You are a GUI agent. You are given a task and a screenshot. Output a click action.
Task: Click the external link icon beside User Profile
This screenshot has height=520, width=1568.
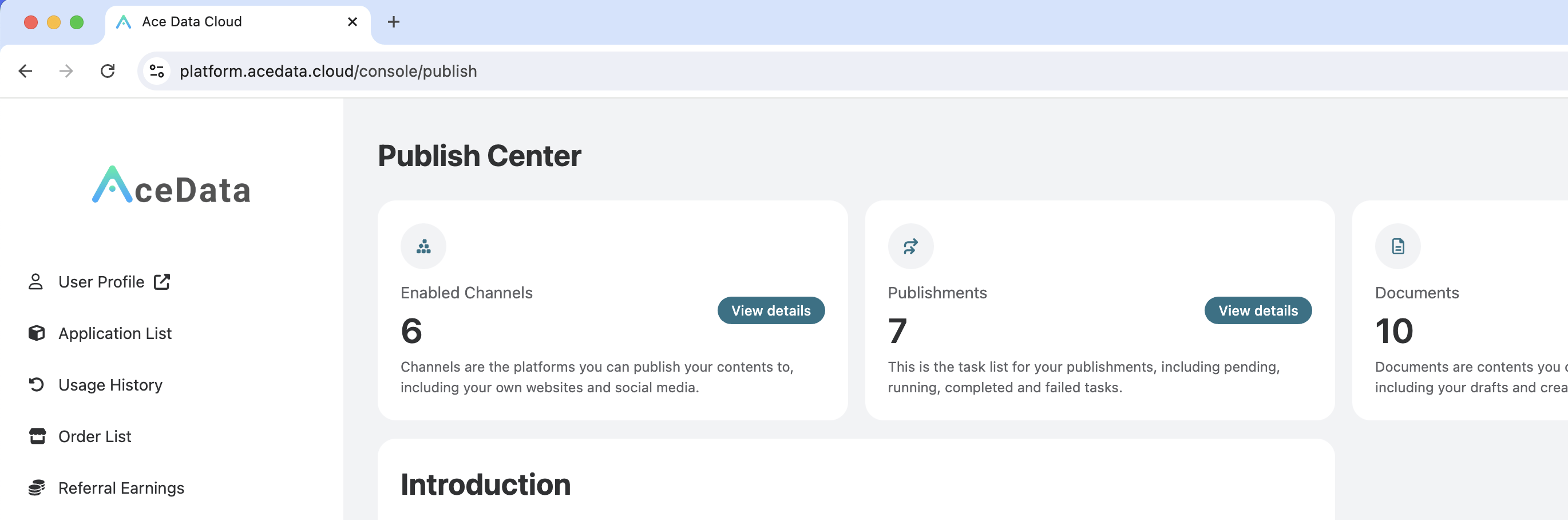[162, 282]
